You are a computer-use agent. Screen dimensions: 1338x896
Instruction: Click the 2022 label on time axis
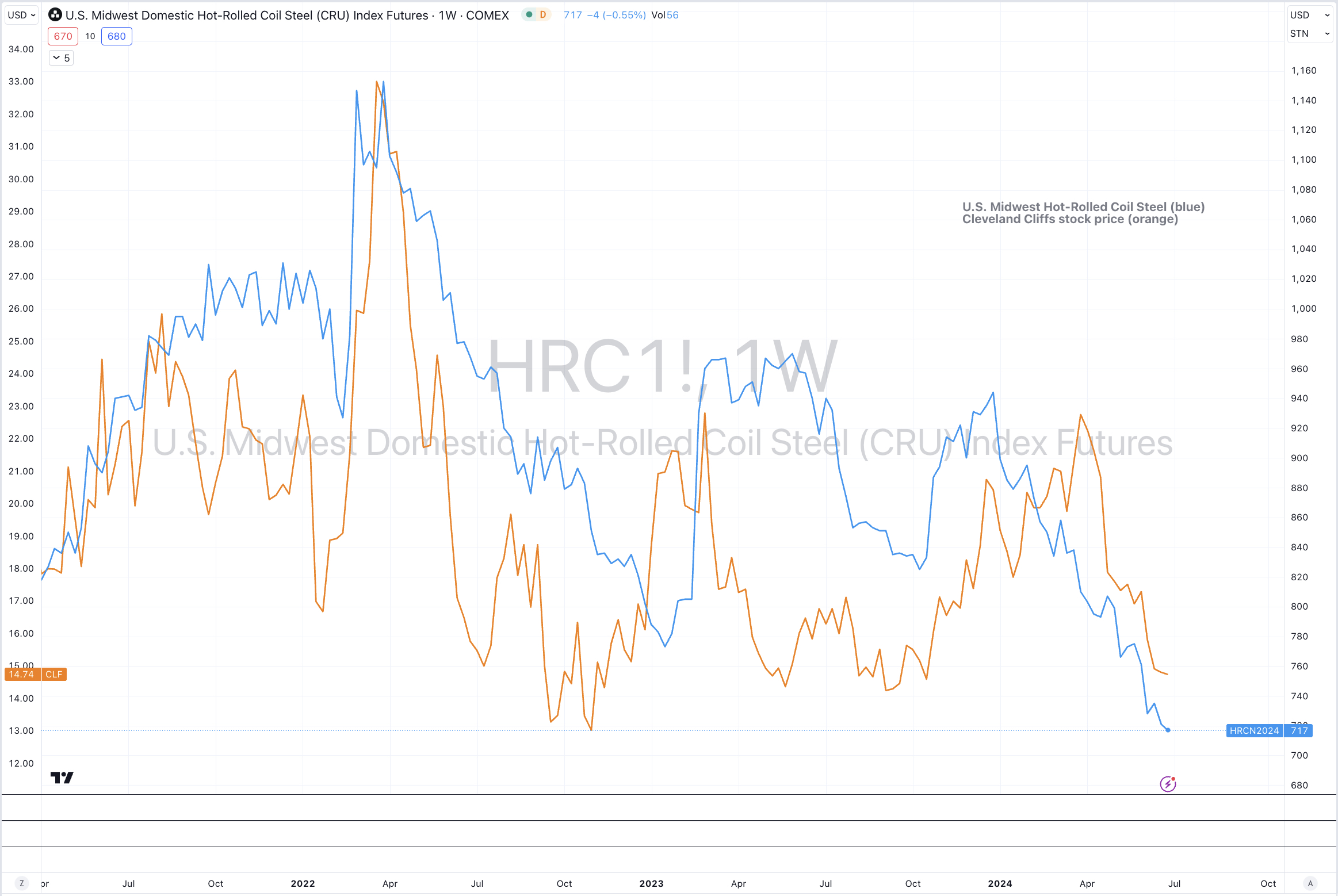pyautogui.click(x=303, y=883)
